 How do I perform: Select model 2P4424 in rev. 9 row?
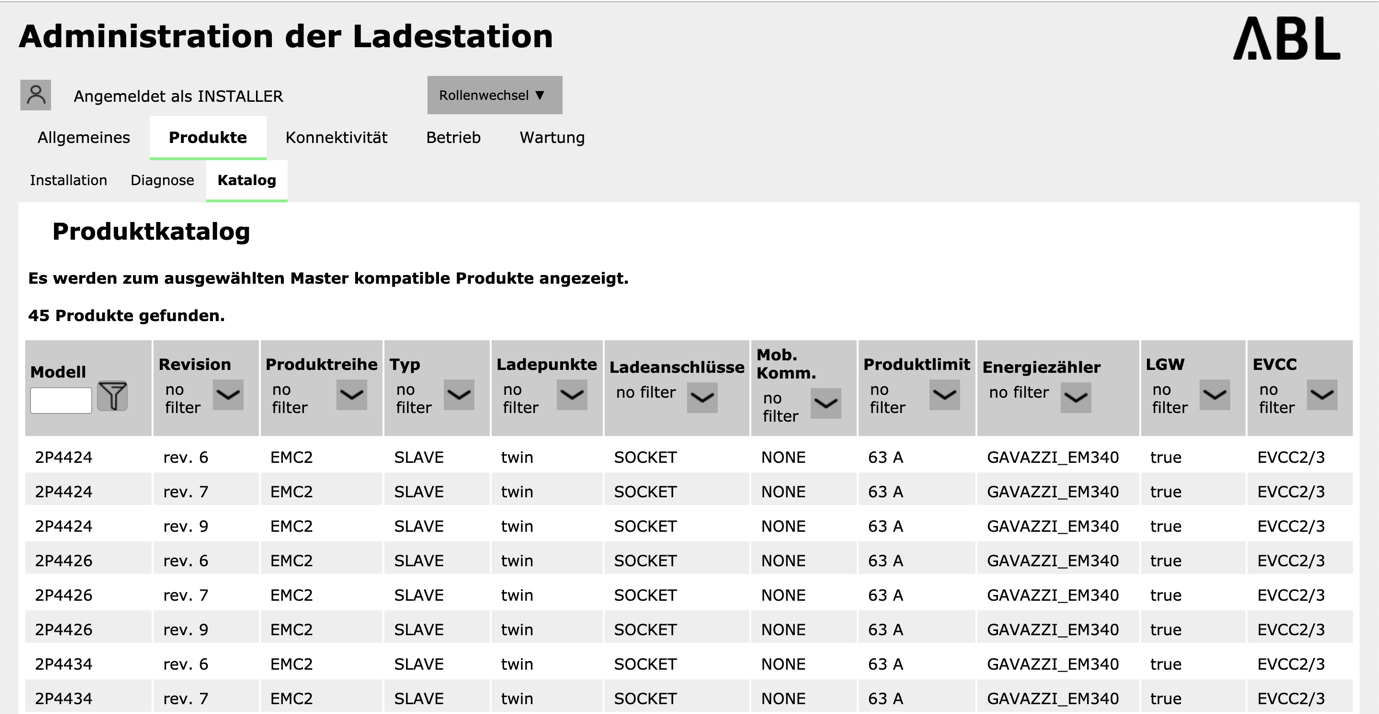click(64, 526)
